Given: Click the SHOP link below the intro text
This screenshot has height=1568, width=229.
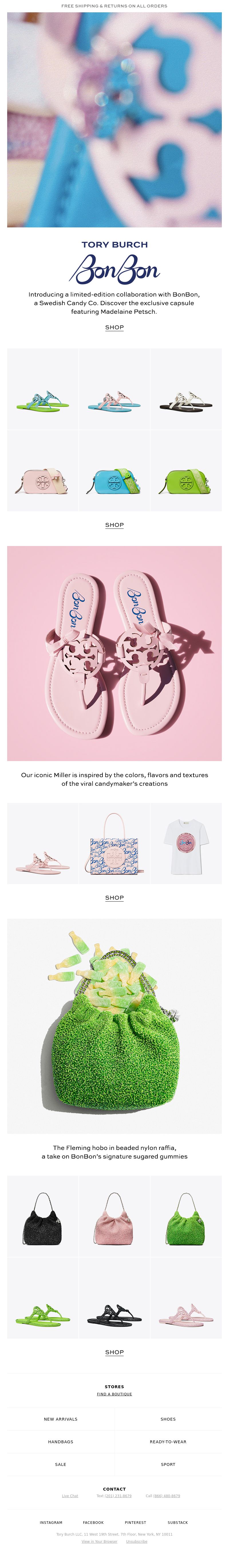Looking at the screenshot, I should click(x=114, y=327).
